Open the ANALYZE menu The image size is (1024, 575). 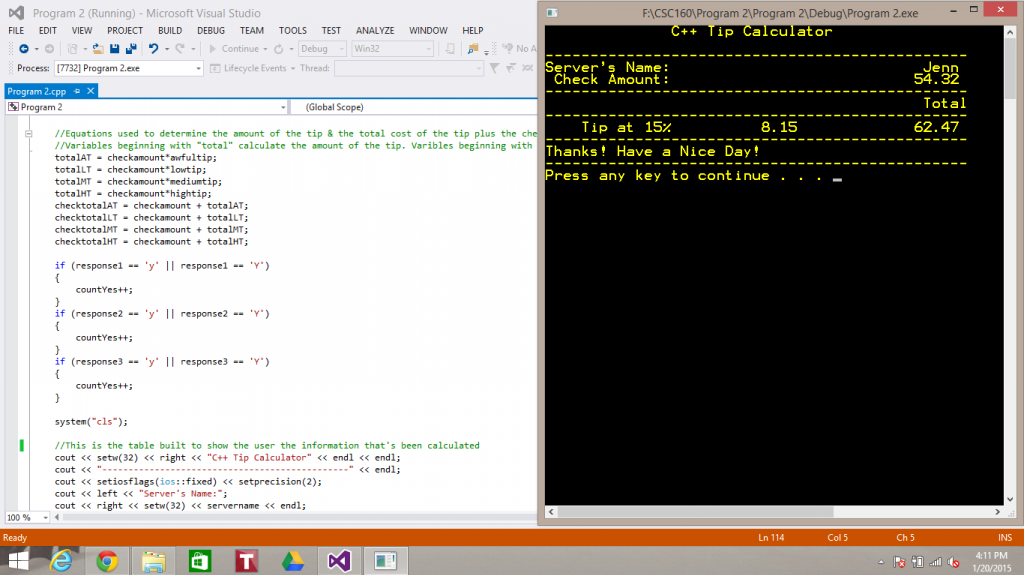(x=375, y=31)
